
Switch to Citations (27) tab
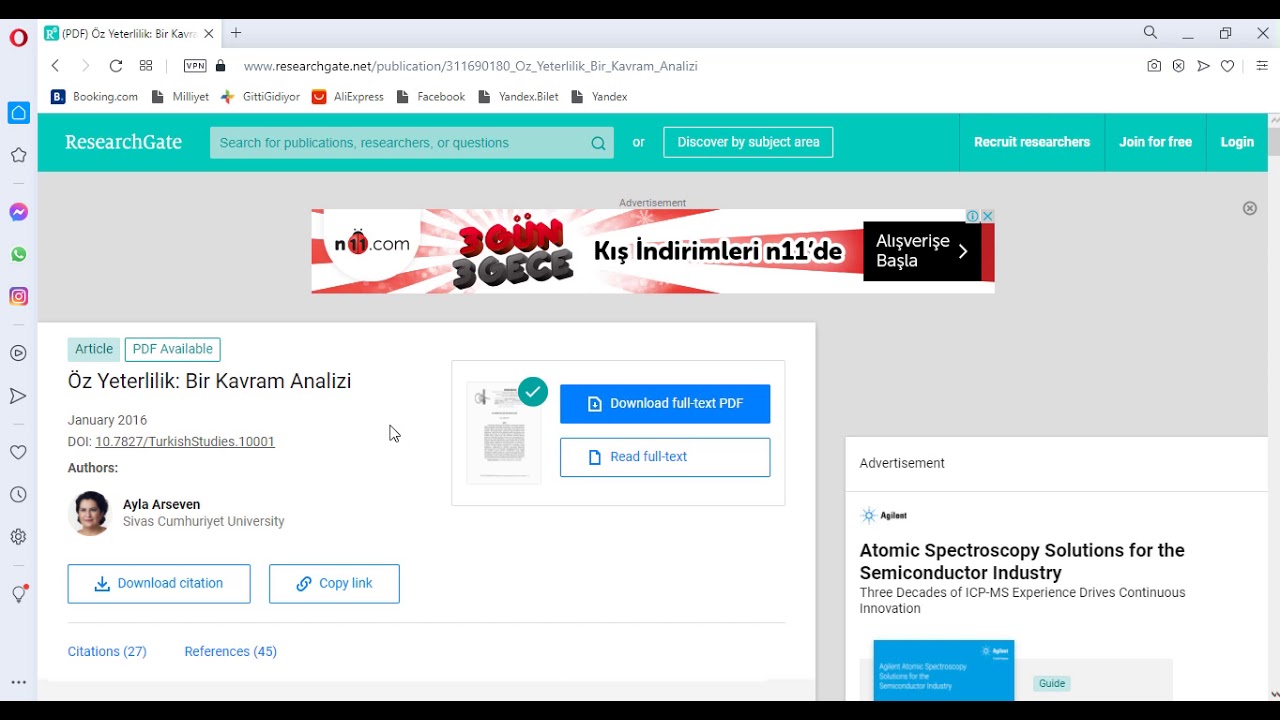pos(107,651)
